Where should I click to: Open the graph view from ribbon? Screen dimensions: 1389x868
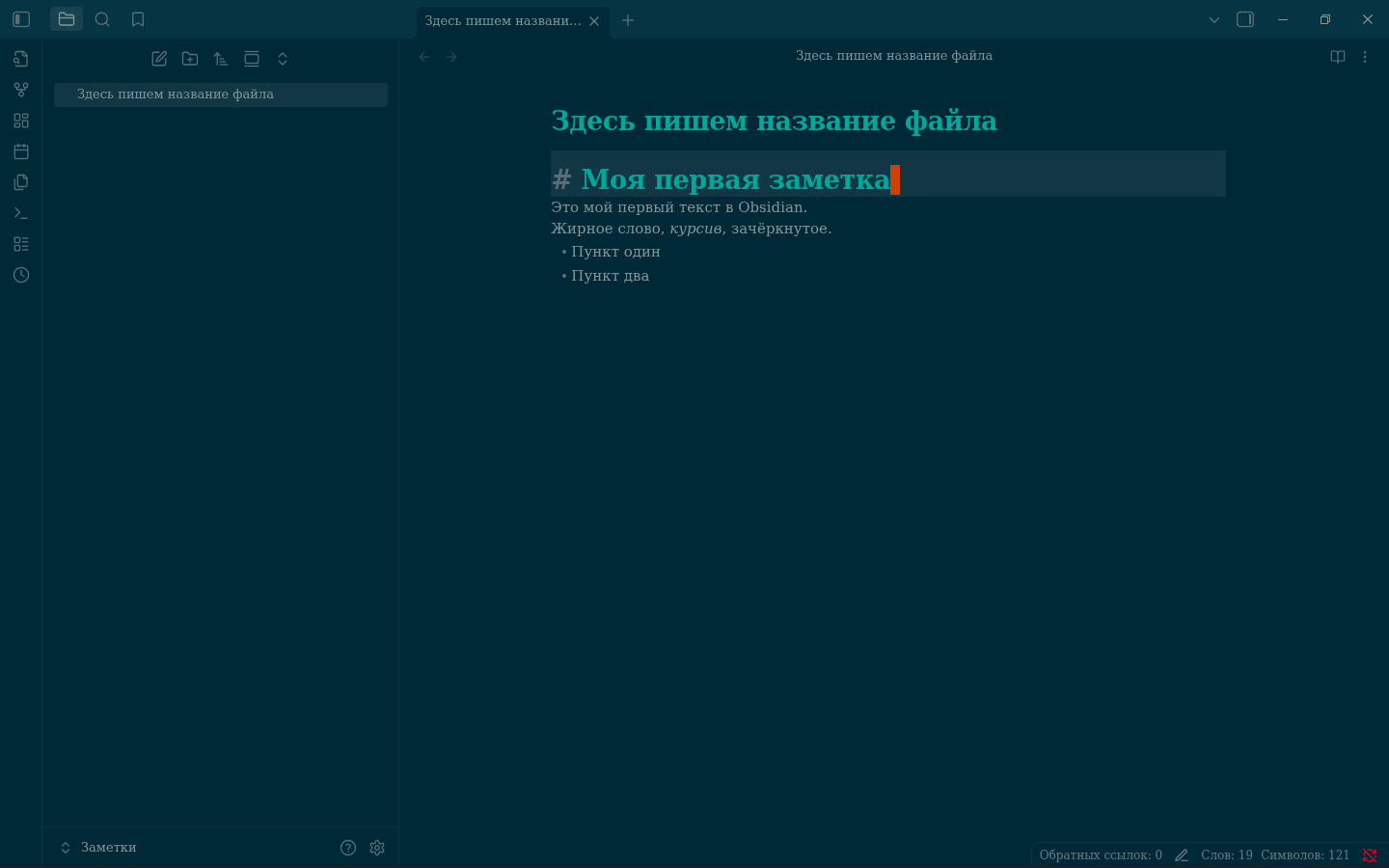point(21,90)
